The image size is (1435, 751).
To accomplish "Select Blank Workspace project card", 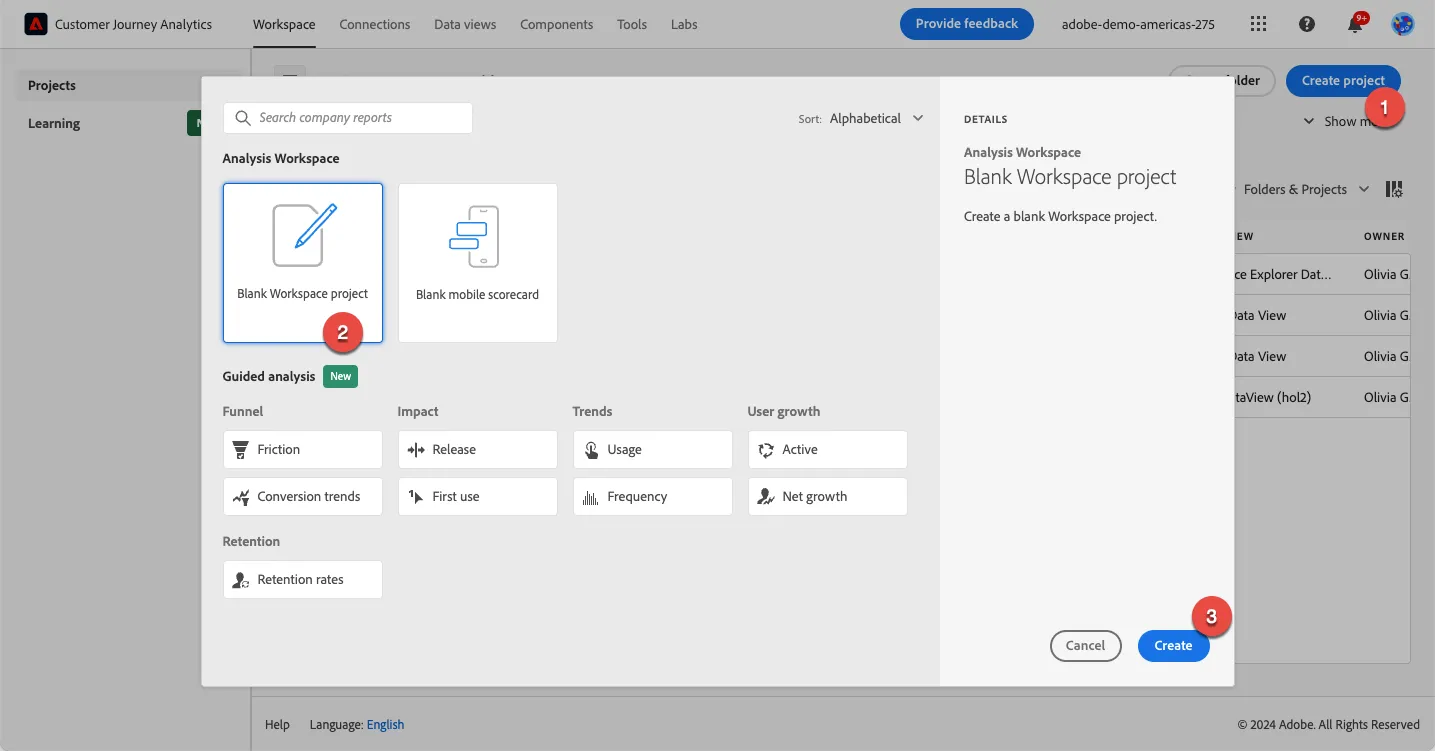I will [x=303, y=263].
